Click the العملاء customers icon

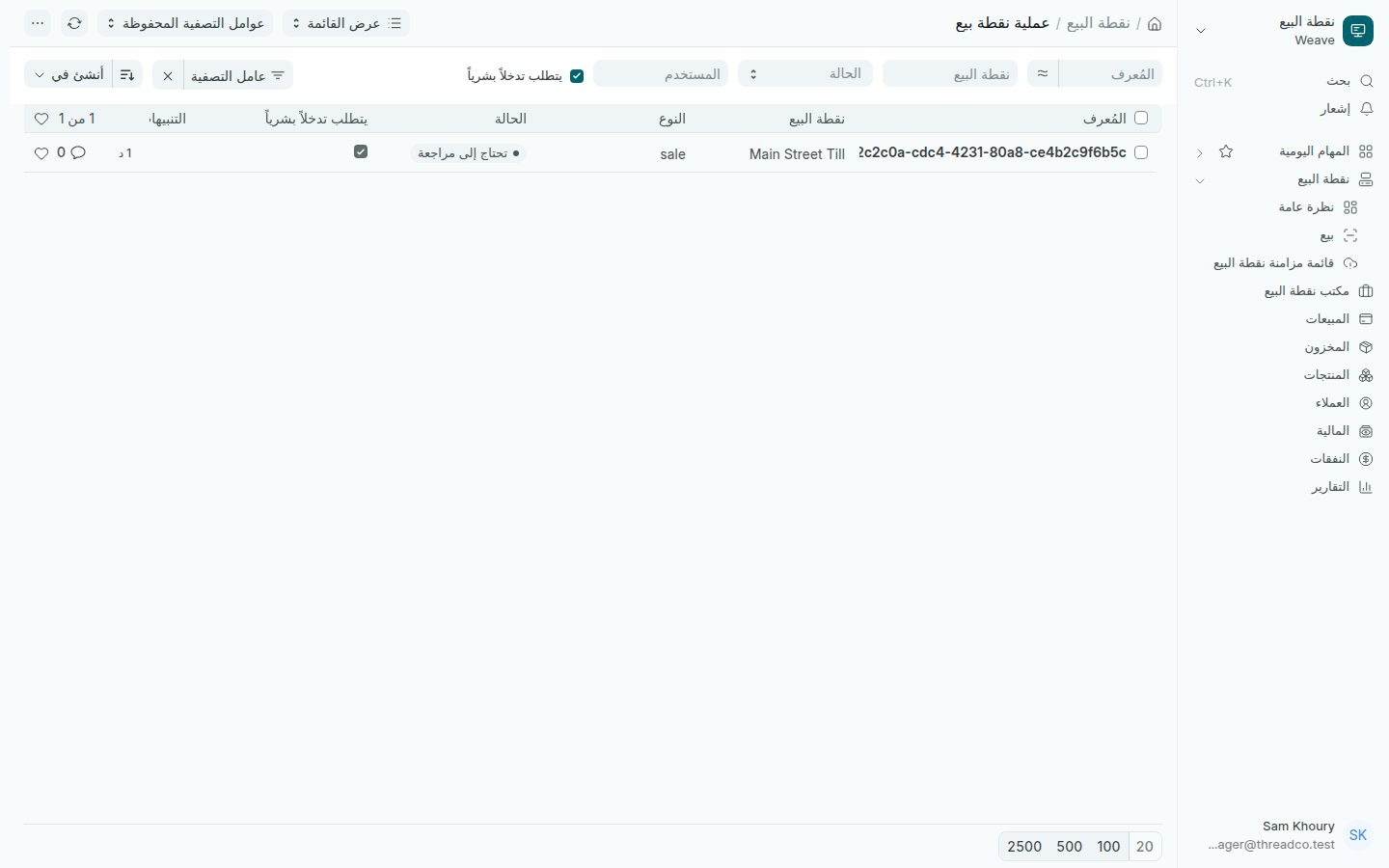tap(1366, 403)
